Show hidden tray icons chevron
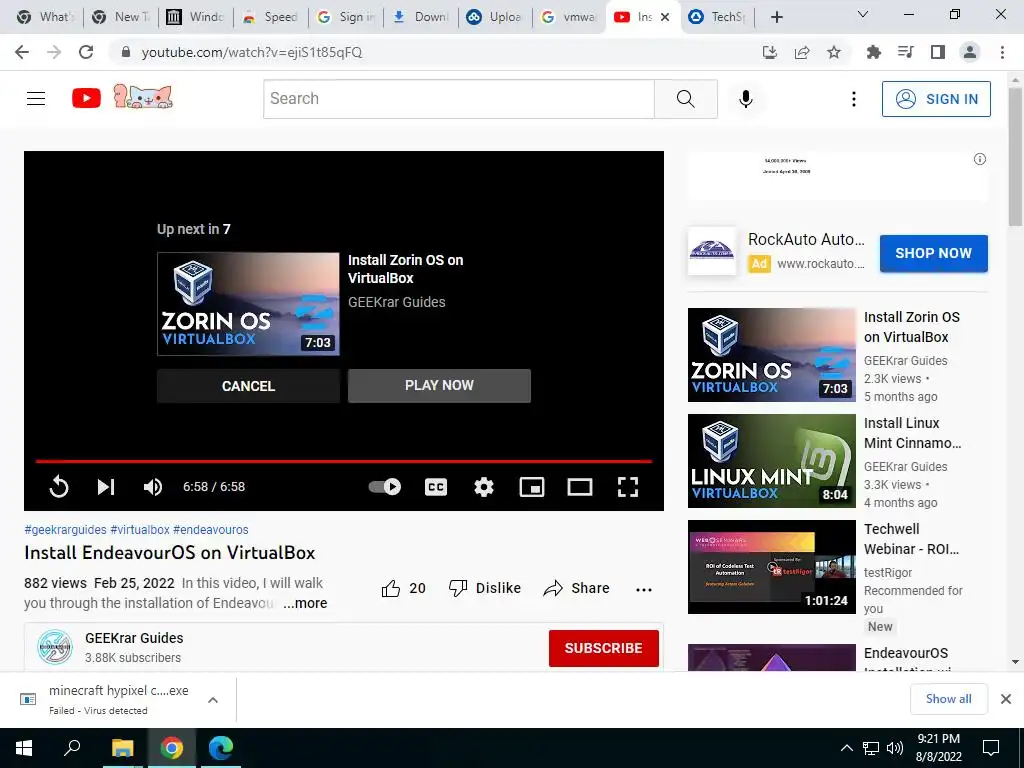 click(846, 748)
